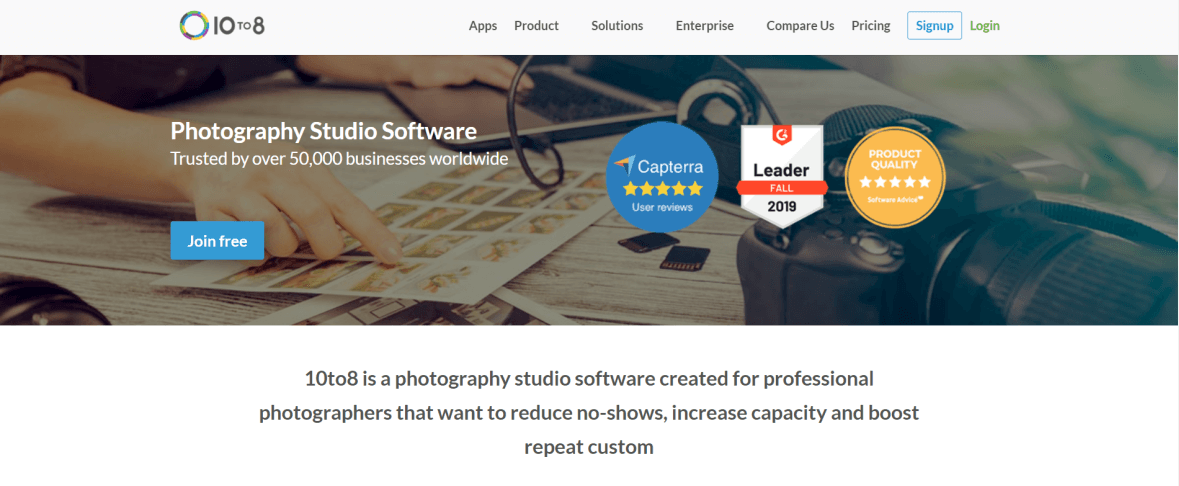Click the Photography Studio Software heading
The width and height of the screenshot is (1179, 486).
[x=323, y=131]
